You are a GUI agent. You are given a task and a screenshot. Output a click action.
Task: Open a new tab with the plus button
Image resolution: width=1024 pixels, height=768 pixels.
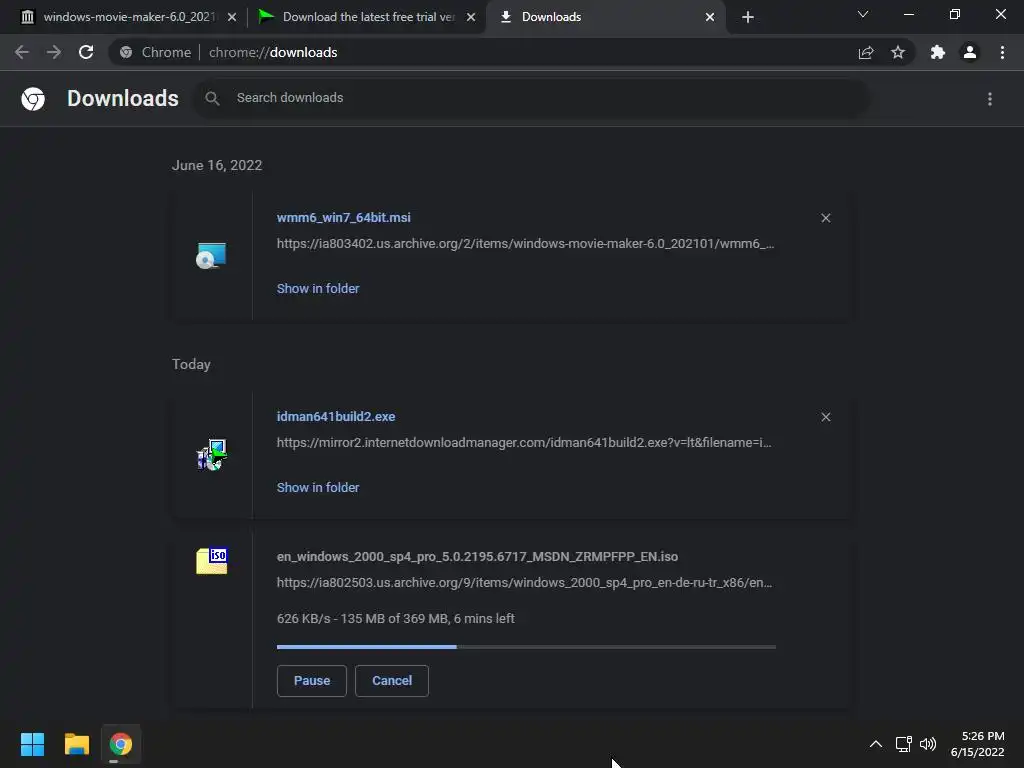748,17
